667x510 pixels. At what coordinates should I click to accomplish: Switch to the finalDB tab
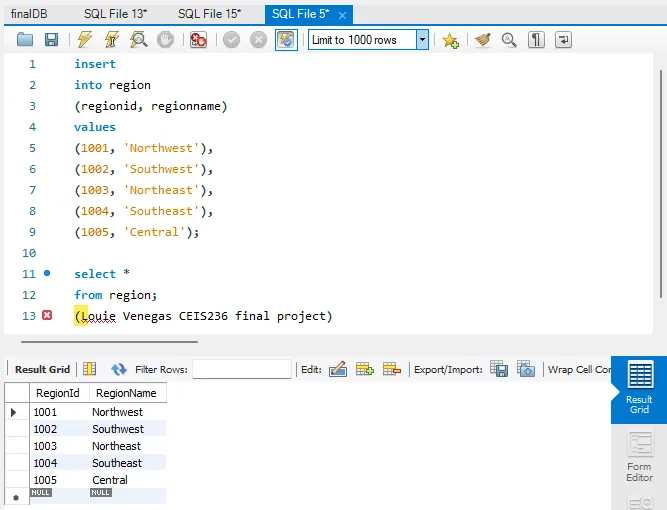pyautogui.click(x=29, y=14)
